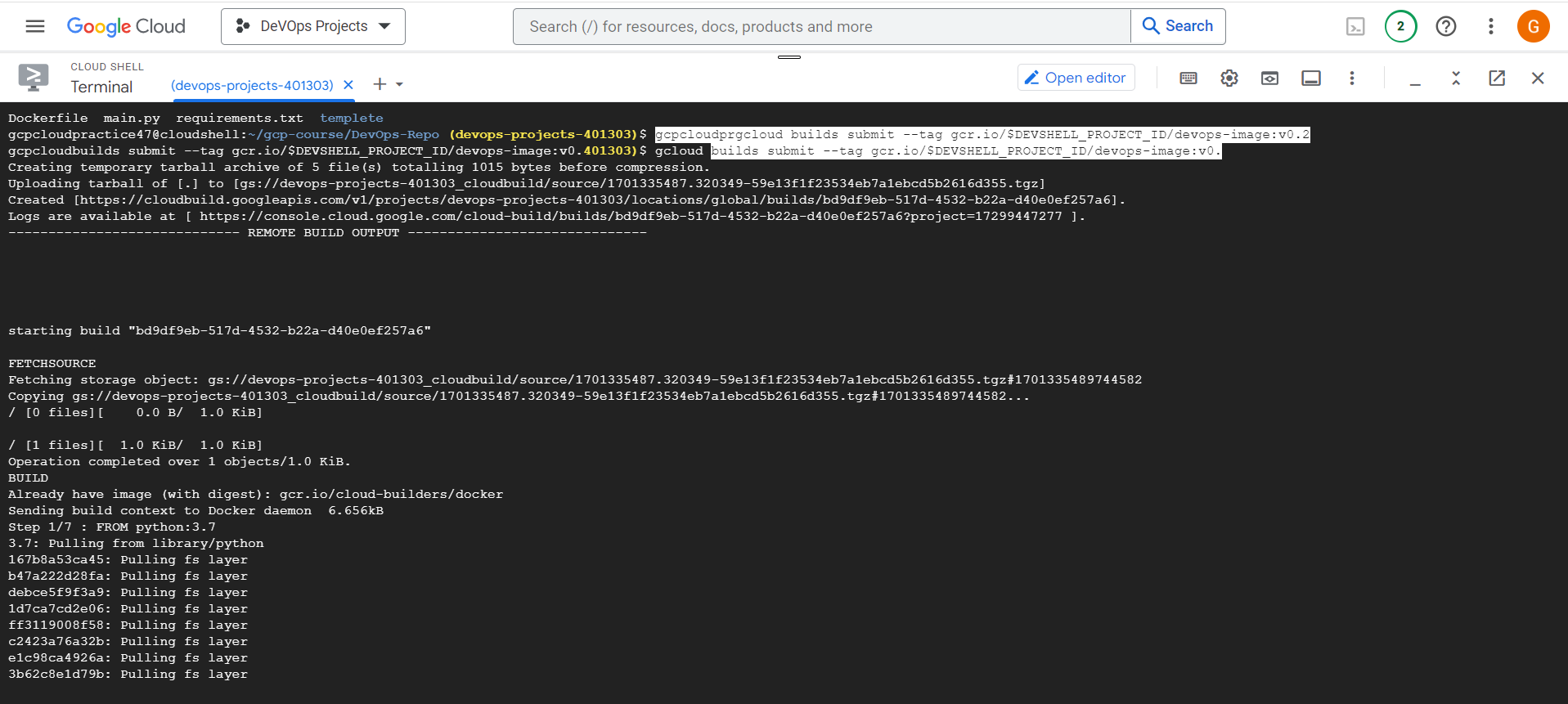Click the Cloud Shell terminal logo icon
This screenshot has width=1568, height=704.
coord(34,78)
